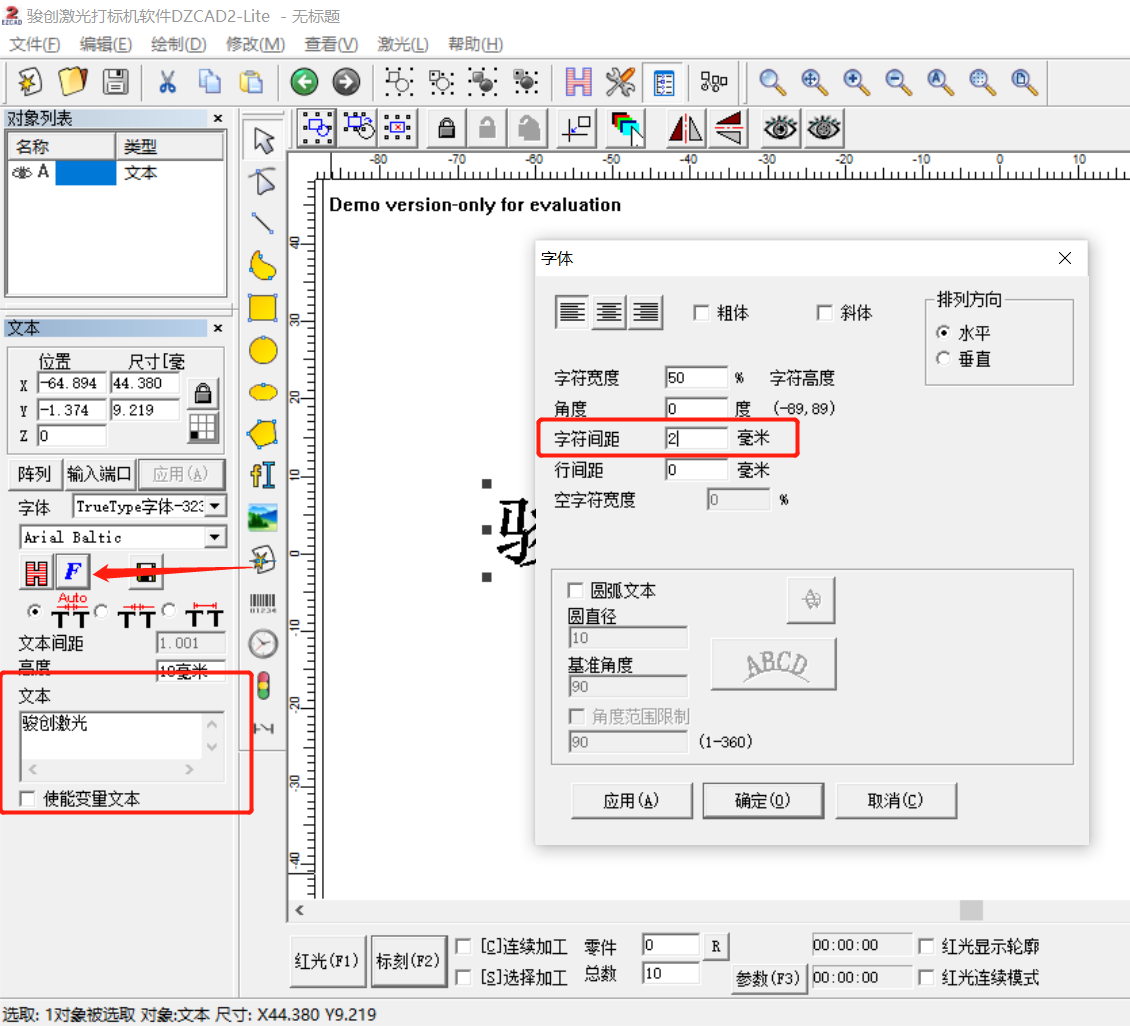1130x1026 pixels.
Task: Cut selection with scissors icon
Action: tap(167, 81)
